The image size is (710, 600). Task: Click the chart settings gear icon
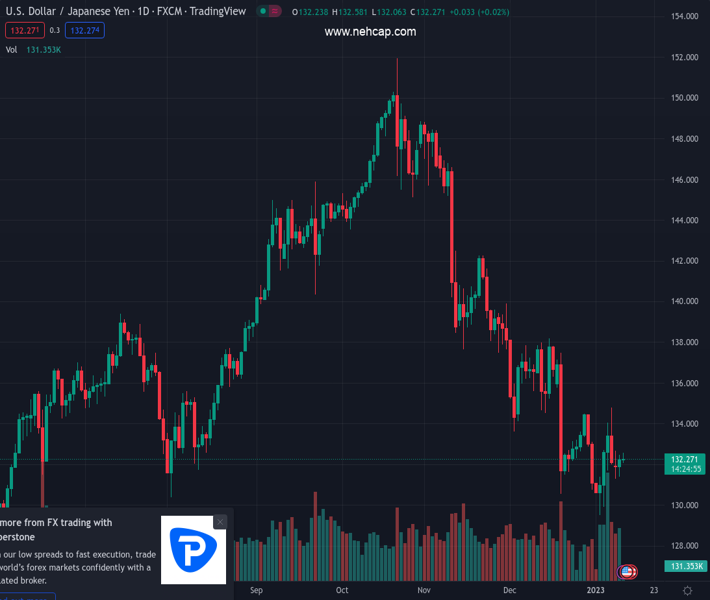[686, 591]
